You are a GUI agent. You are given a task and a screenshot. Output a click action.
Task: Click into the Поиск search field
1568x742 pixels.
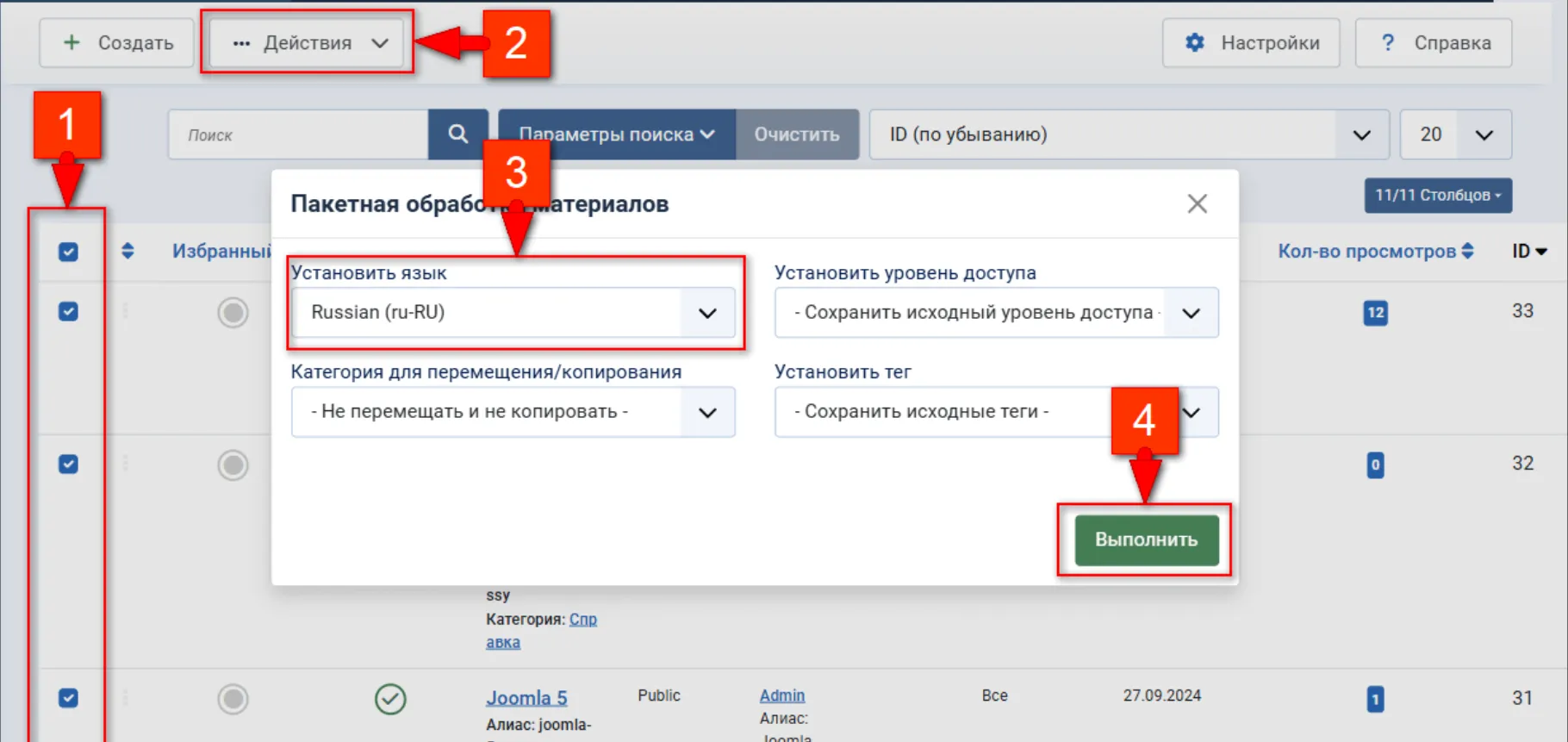coord(299,135)
